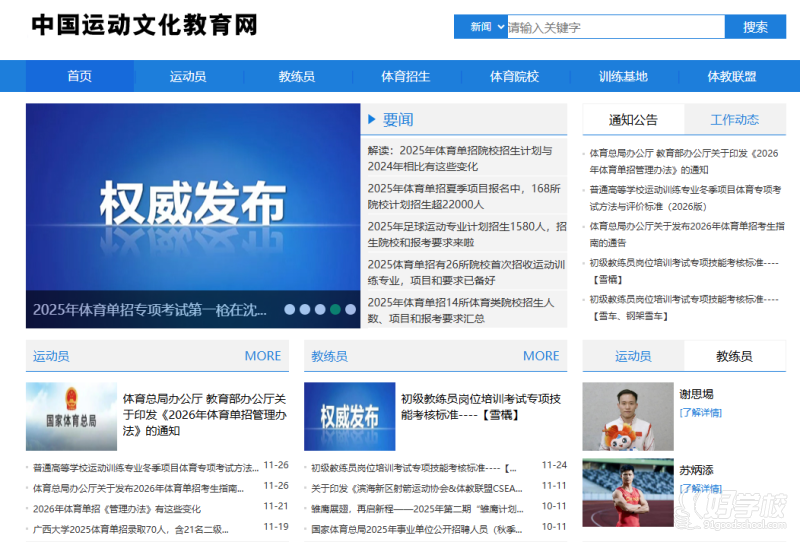Viewport: 800px width, 542px height.
Task: Click 谢思埸 athlete photo
Action: (x=628, y=416)
